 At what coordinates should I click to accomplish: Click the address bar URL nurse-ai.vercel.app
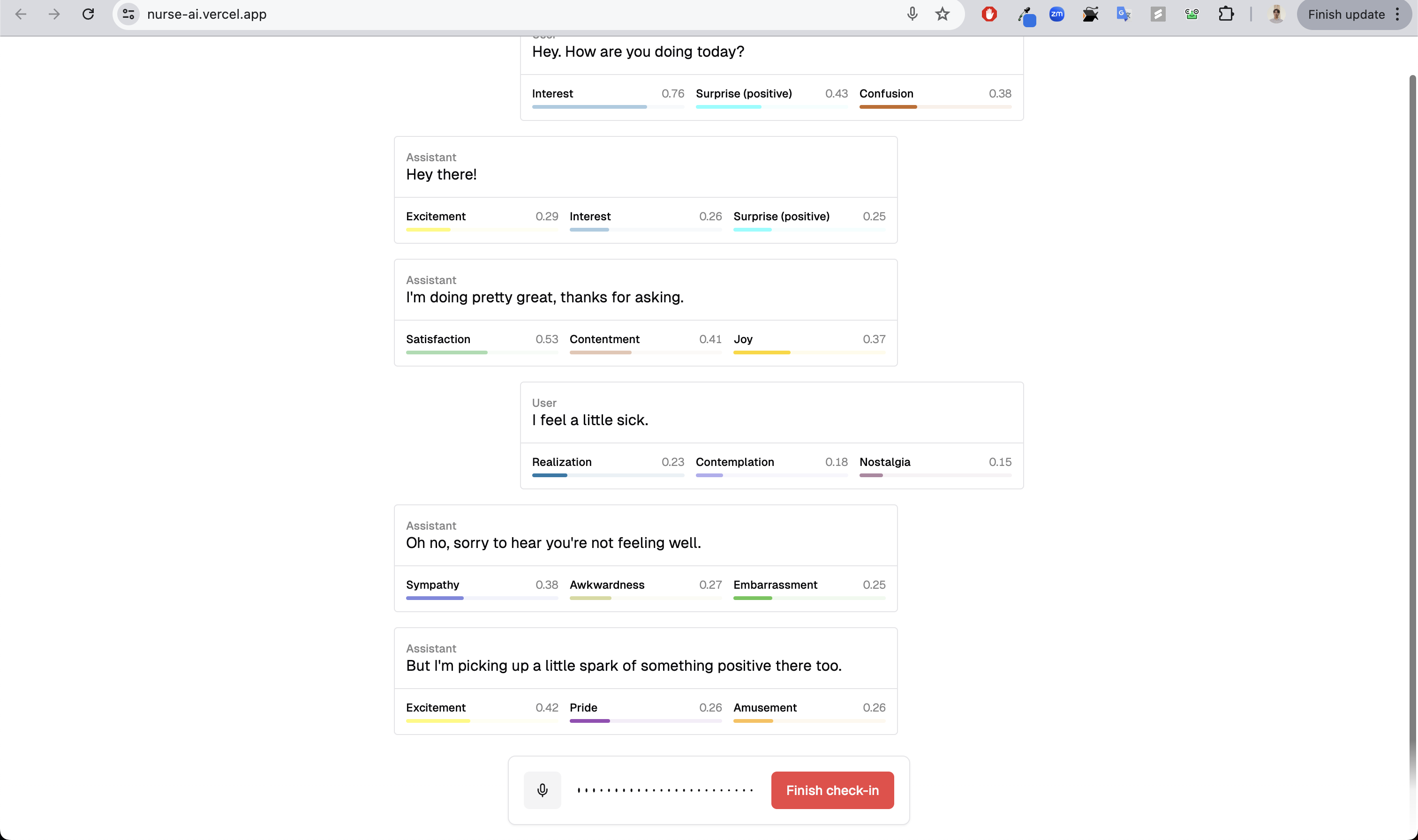click(207, 14)
